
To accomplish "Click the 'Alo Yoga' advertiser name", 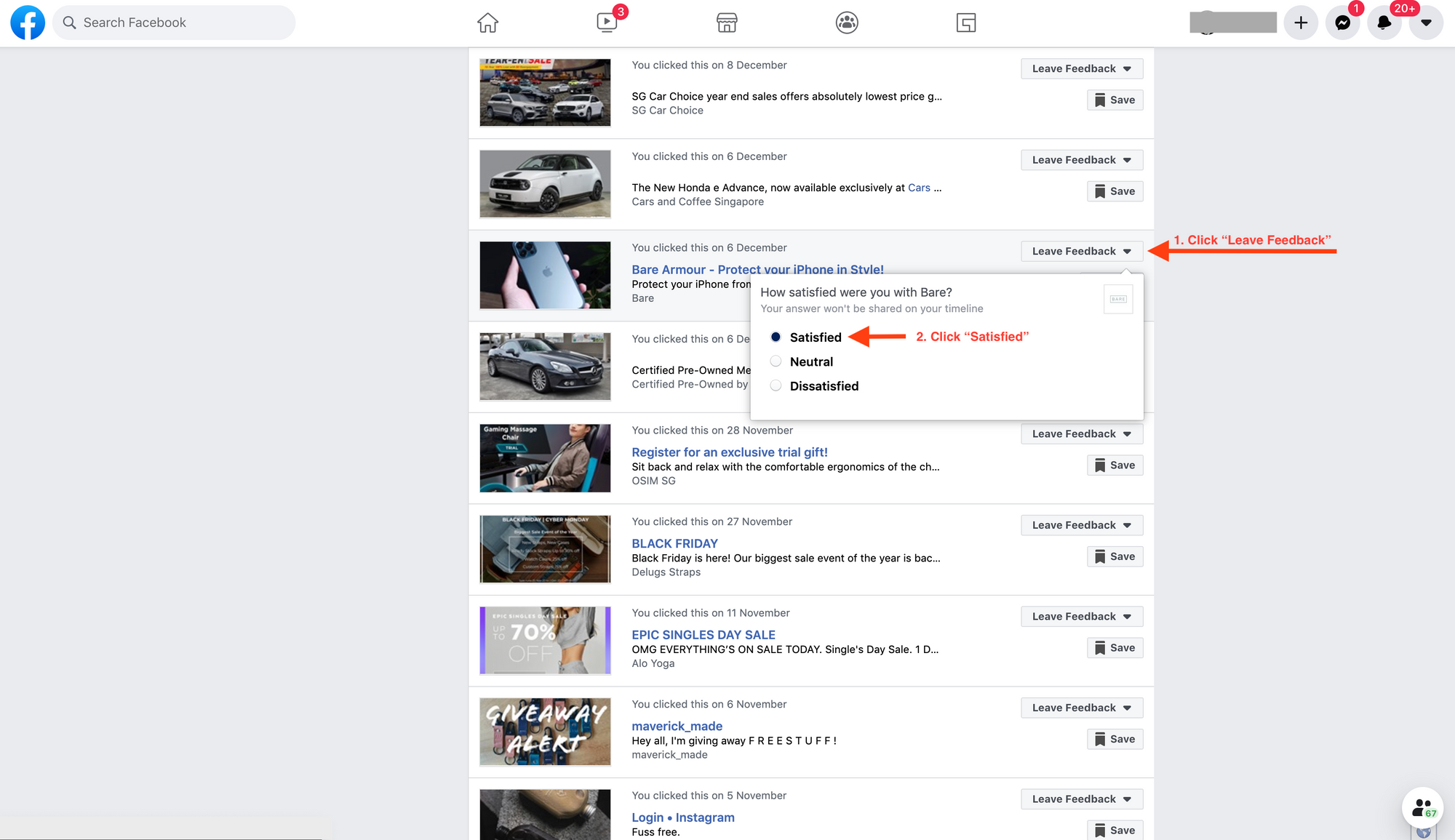I will (x=653, y=663).
